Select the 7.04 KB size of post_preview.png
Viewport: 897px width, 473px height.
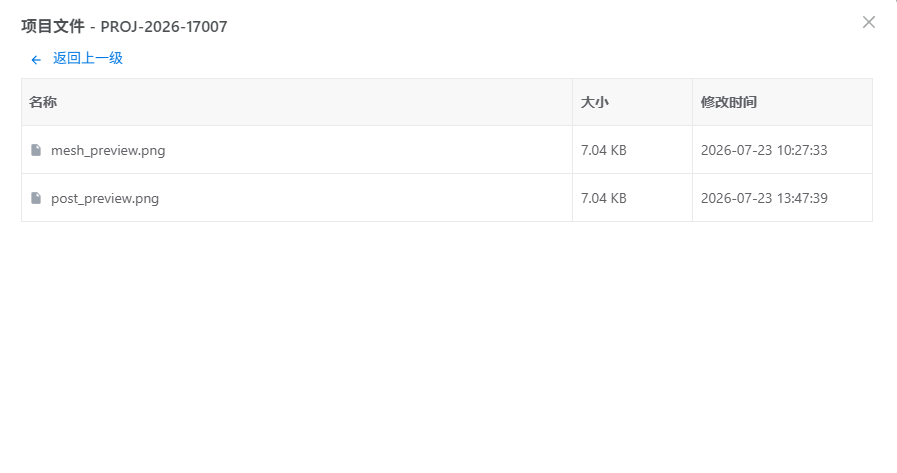604,198
